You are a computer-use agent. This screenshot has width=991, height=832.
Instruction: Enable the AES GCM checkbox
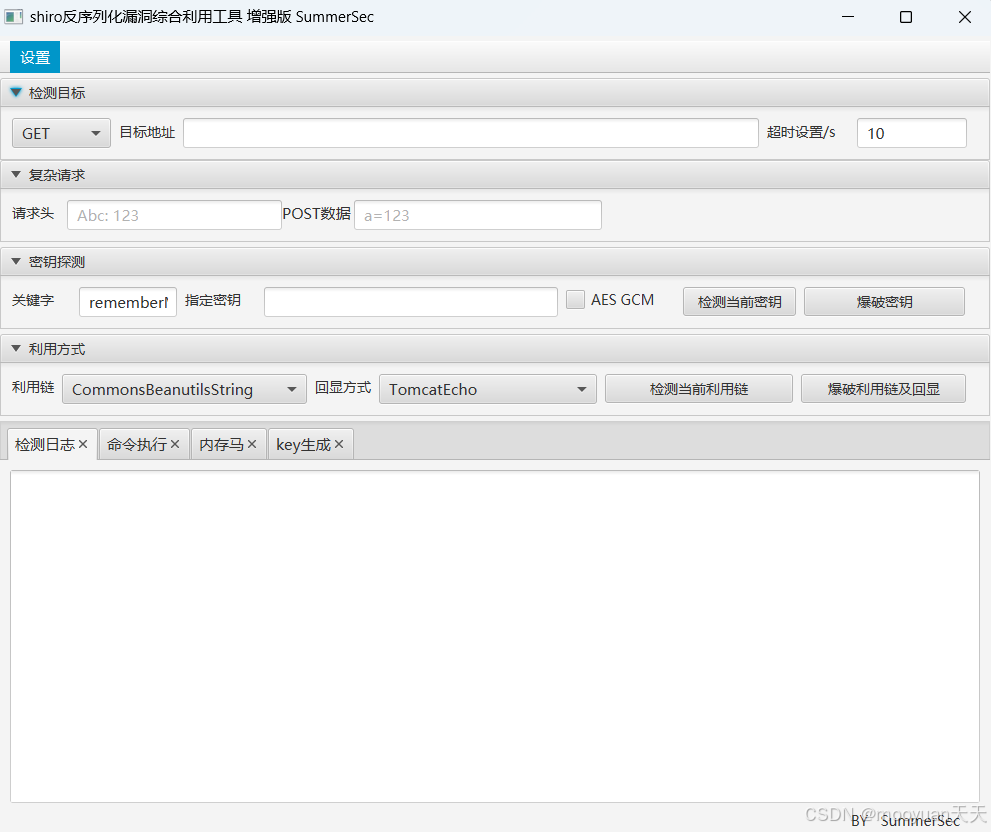575,300
